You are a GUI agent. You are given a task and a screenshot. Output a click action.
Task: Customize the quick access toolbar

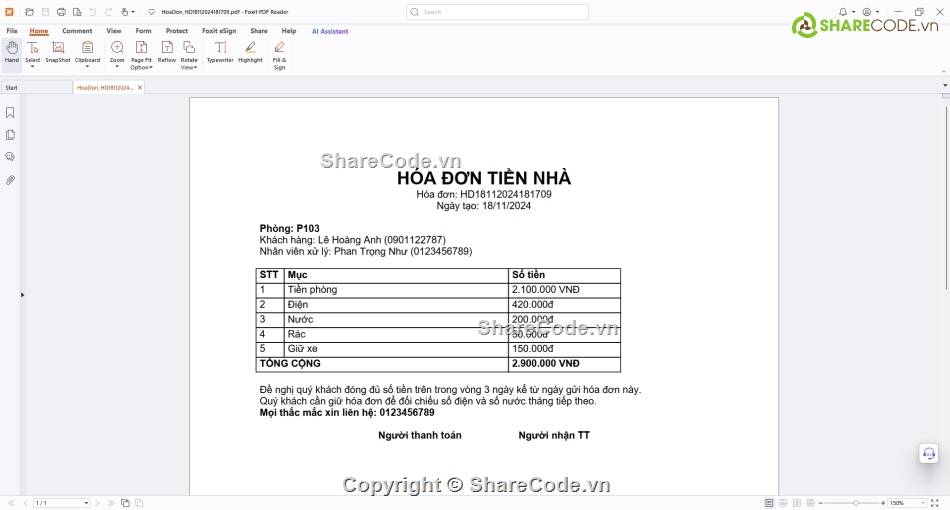(151, 12)
